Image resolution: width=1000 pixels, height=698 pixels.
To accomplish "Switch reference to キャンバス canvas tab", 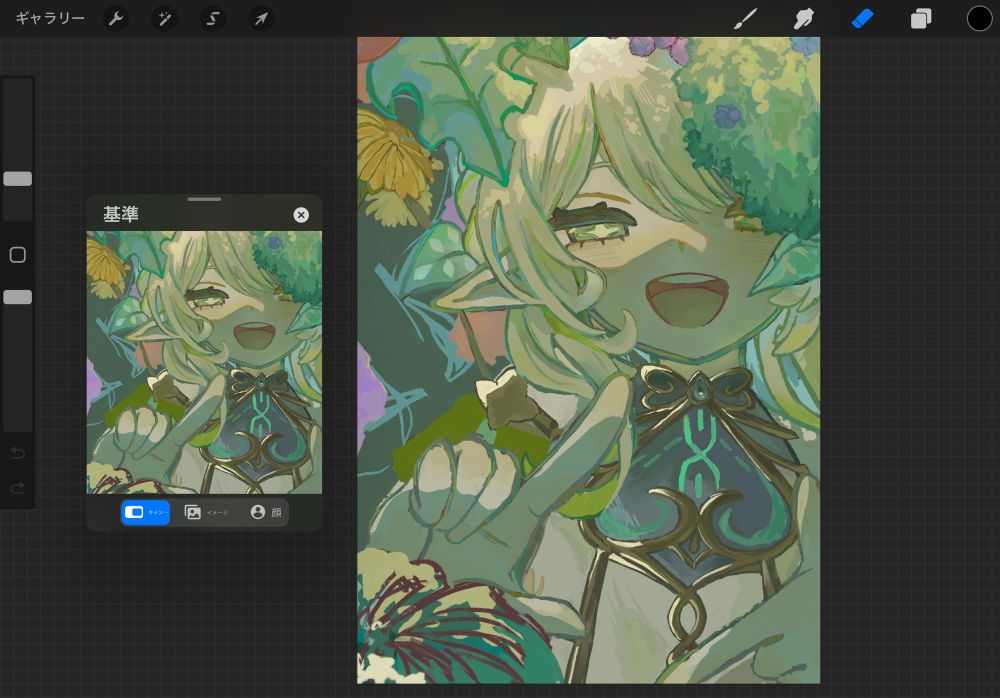I will coord(145,512).
